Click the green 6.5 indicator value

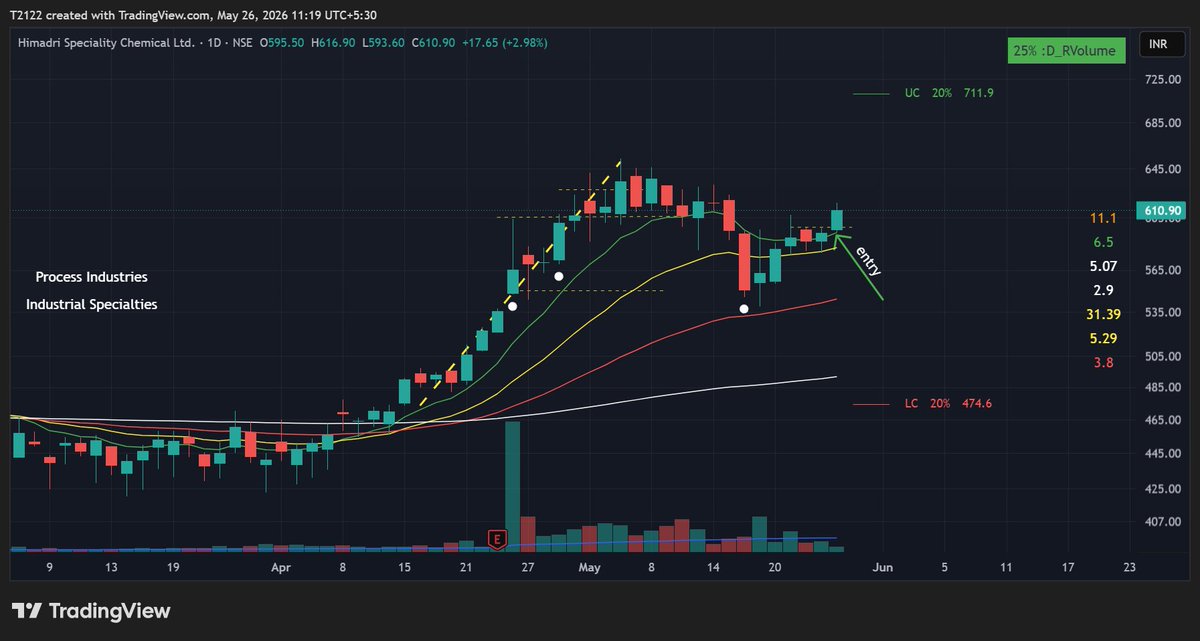click(x=1103, y=242)
